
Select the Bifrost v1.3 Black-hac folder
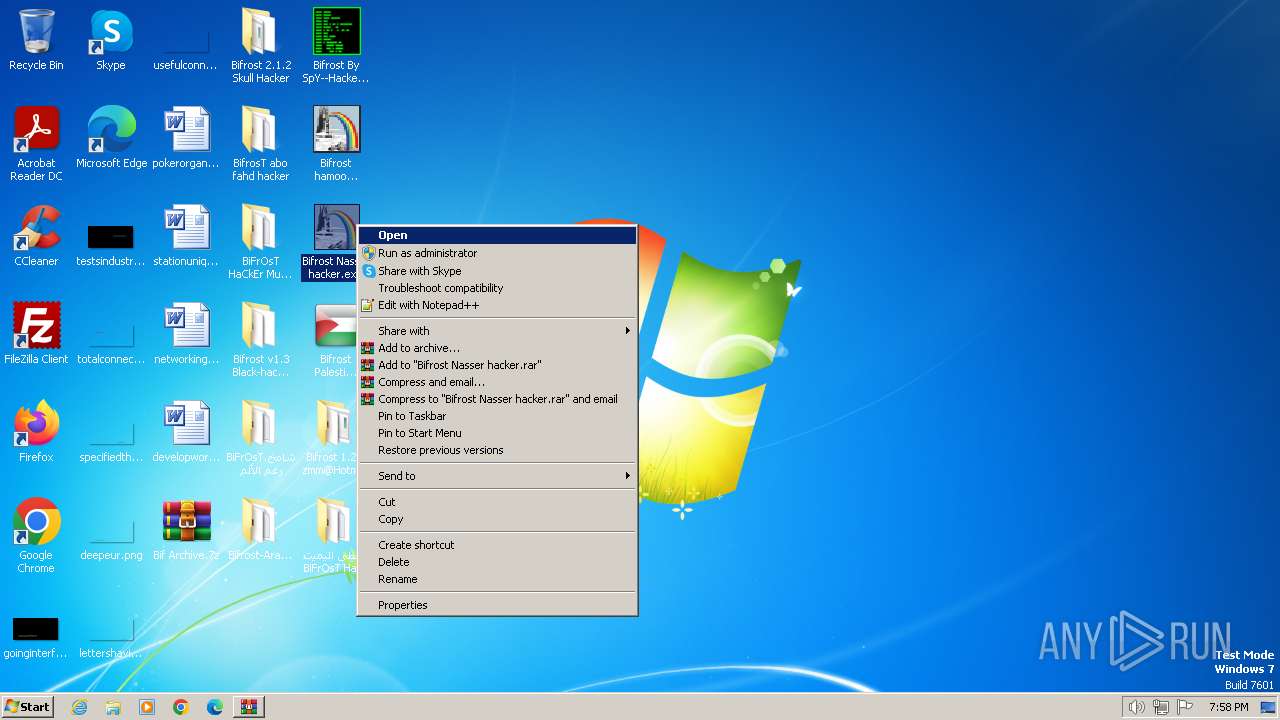(260, 339)
